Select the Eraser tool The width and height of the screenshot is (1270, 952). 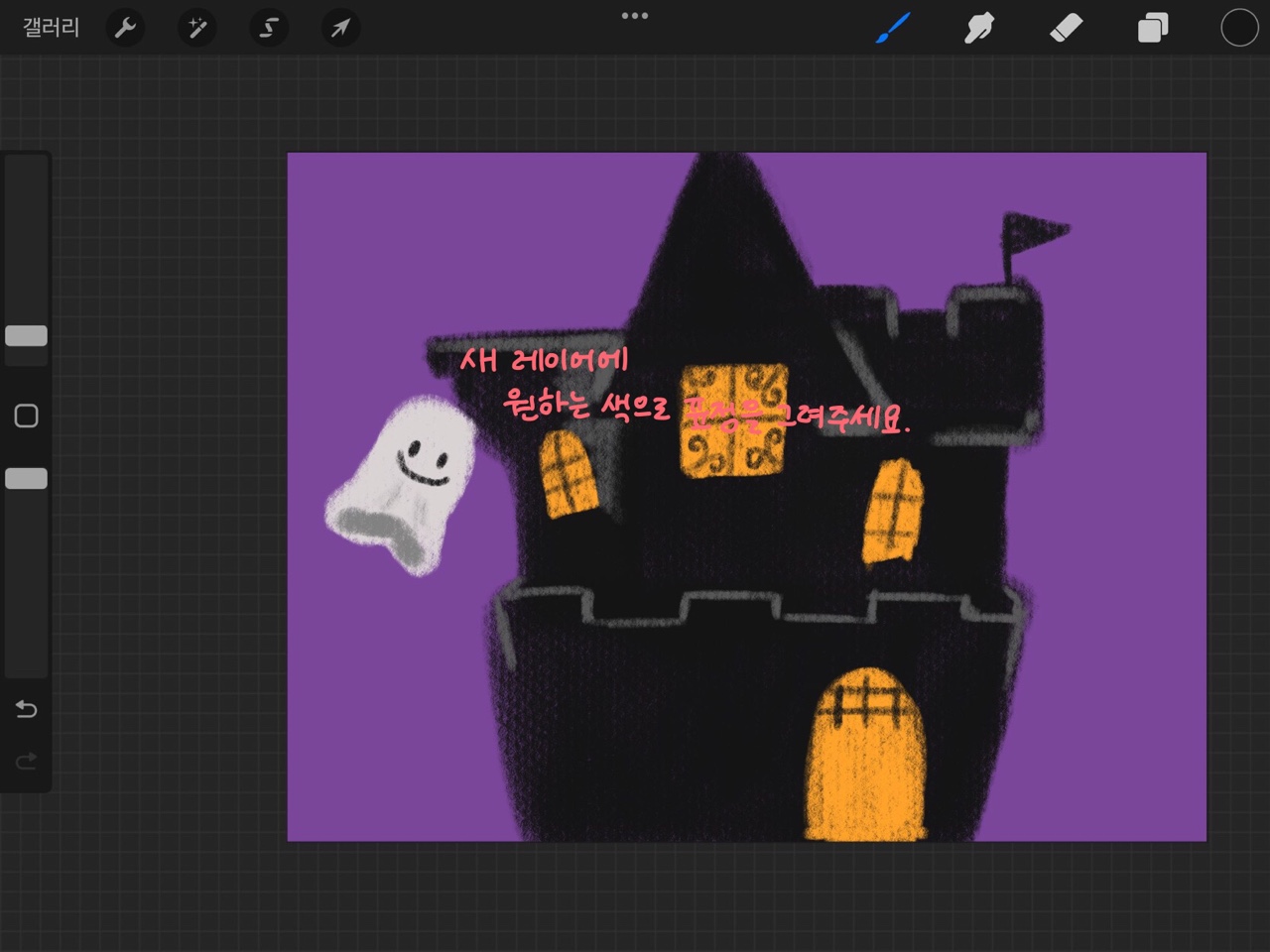(x=1066, y=28)
